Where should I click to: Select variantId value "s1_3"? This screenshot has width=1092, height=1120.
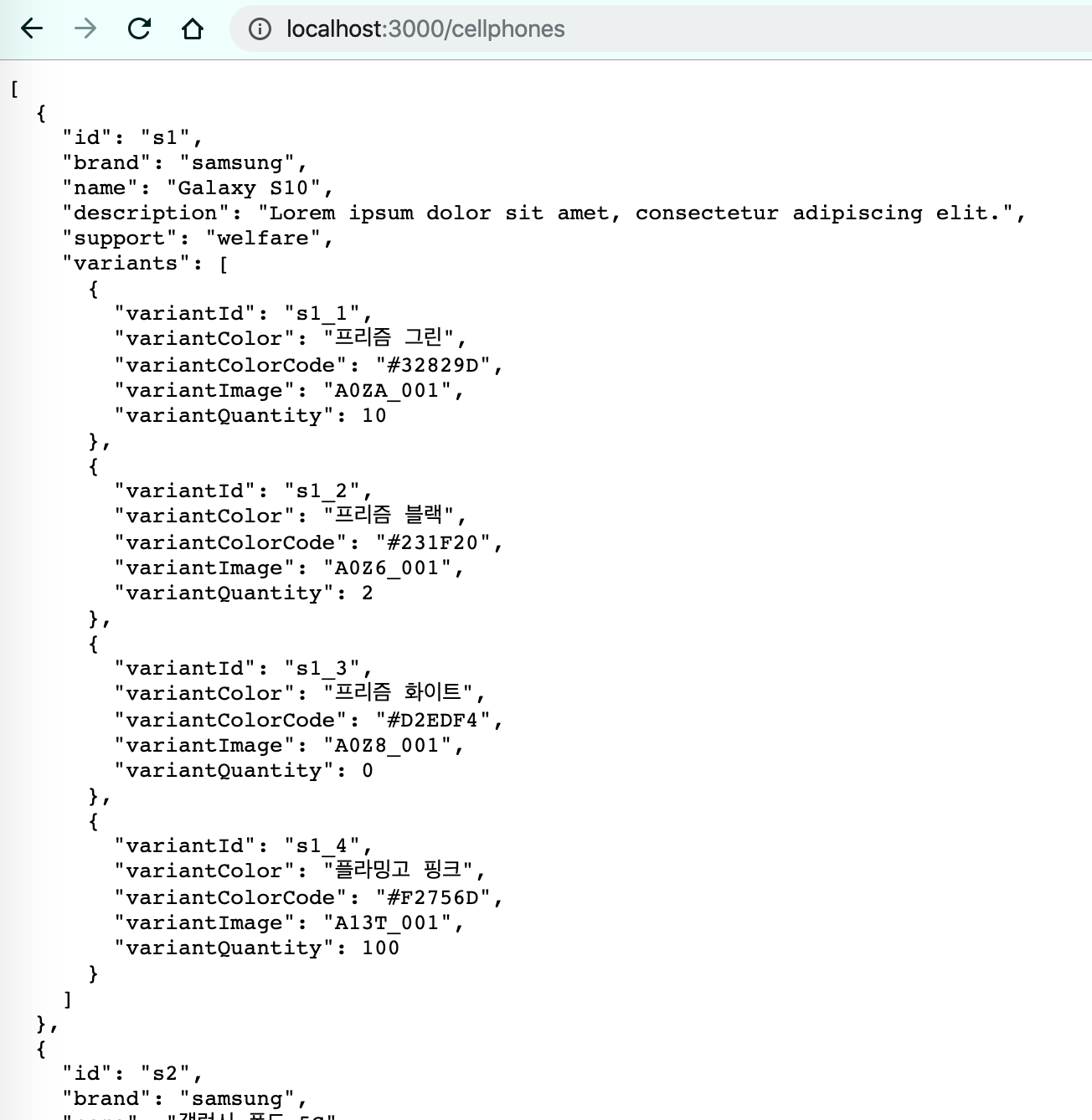click(x=322, y=668)
